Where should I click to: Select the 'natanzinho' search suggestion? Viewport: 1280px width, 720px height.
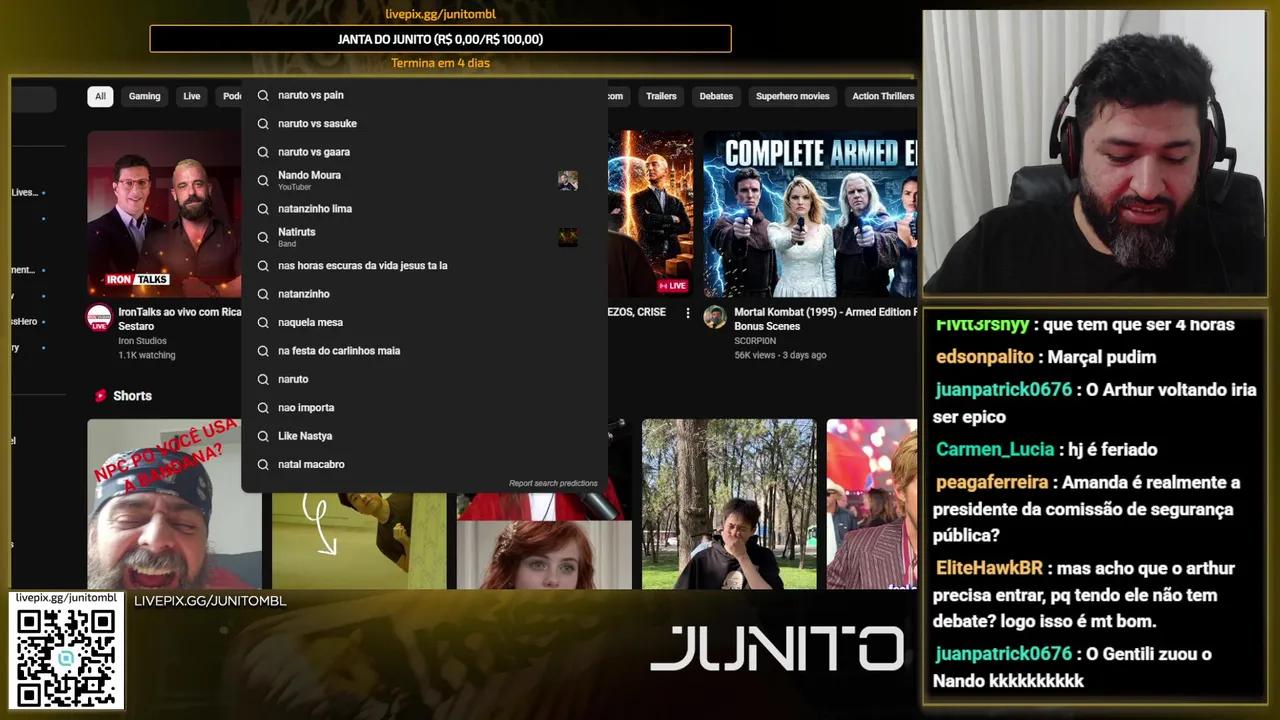pyautogui.click(x=424, y=294)
